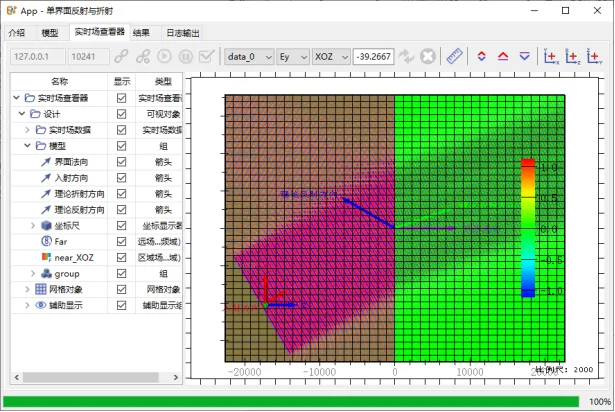This screenshot has height=412, width=615.
Task: Switch view to the Y-axis plane icon
Action: coord(594,57)
